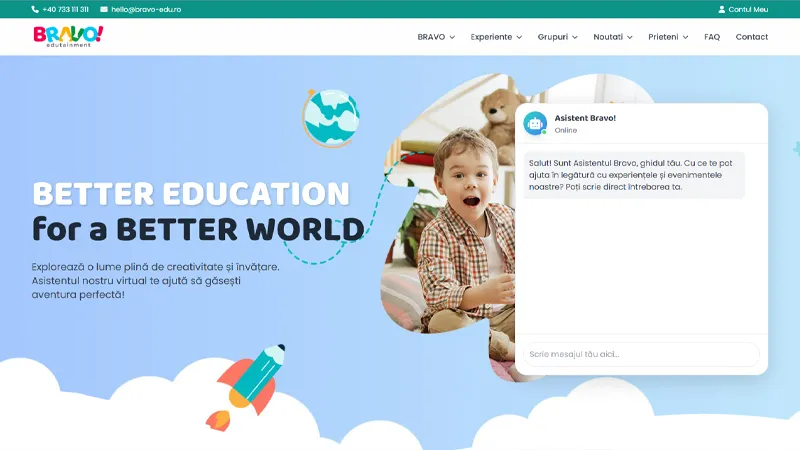Click the 'for a BETTER WORLD' headline
Image resolution: width=800 pixels, height=450 pixels.
(x=198, y=229)
